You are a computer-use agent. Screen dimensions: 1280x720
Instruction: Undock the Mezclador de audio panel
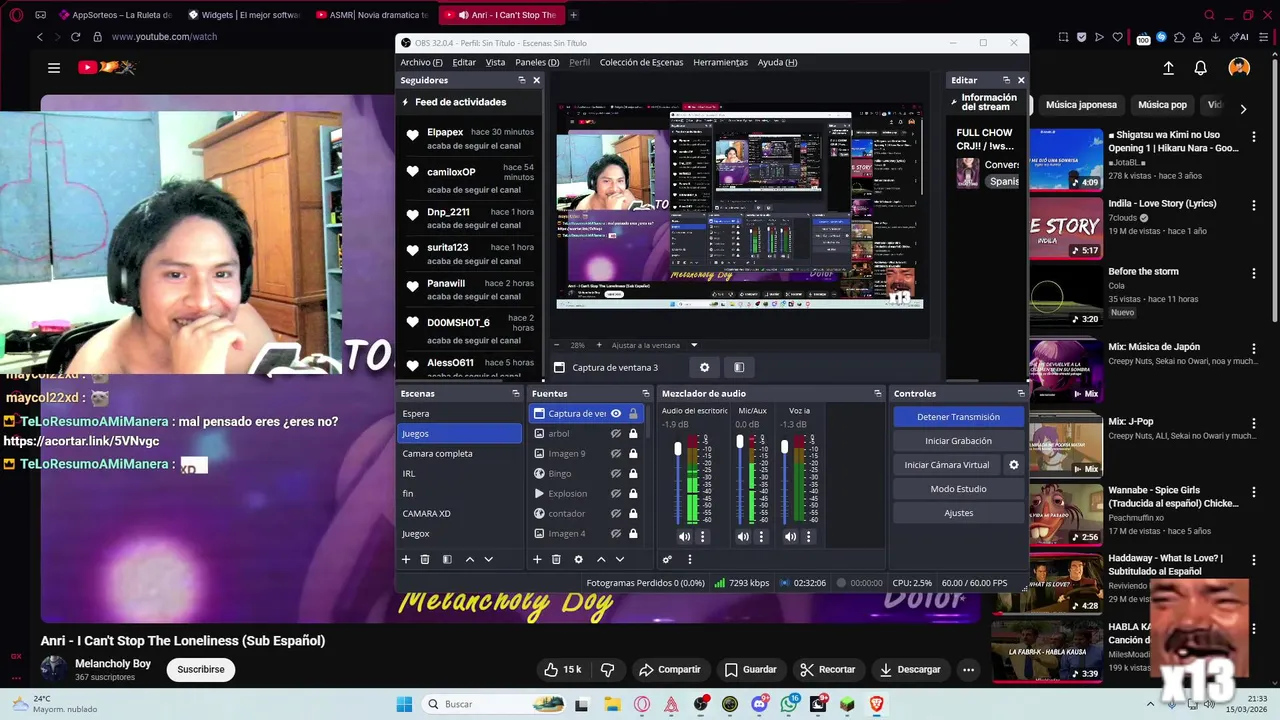[878, 393]
